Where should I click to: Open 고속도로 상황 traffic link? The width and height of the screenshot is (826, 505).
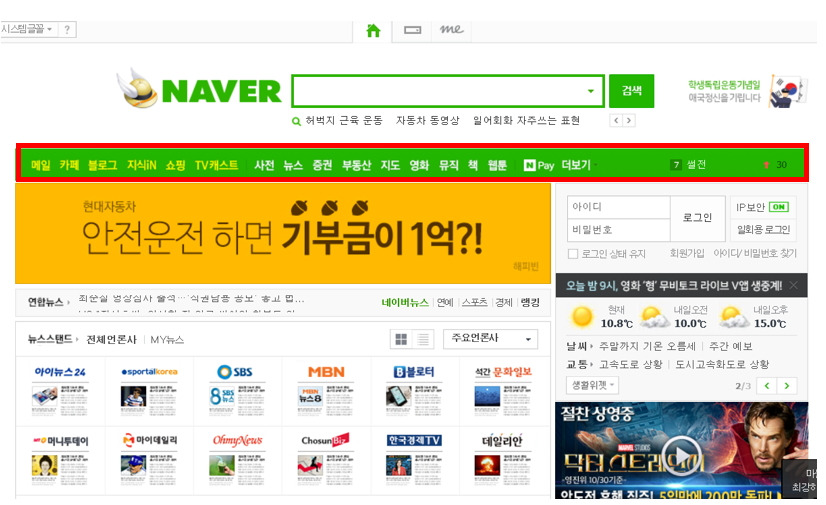pos(631,364)
